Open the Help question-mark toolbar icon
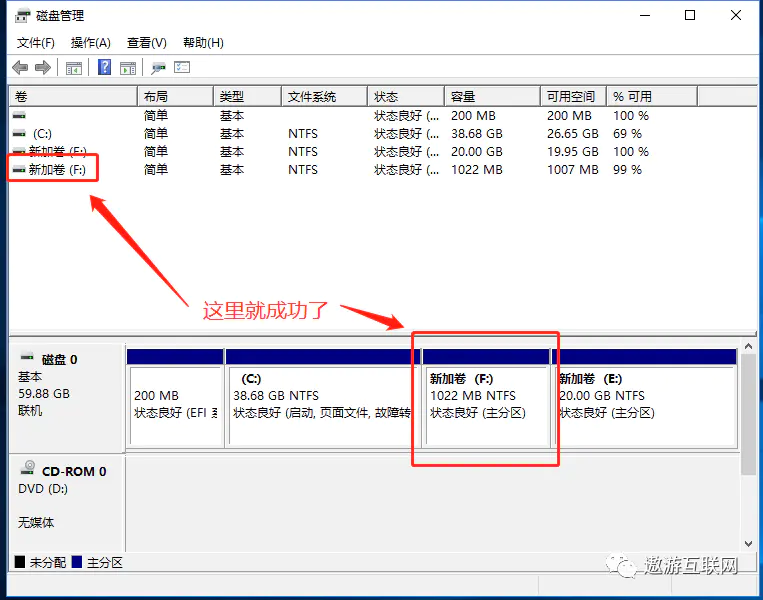763x600 pixels. coord(104,67)
